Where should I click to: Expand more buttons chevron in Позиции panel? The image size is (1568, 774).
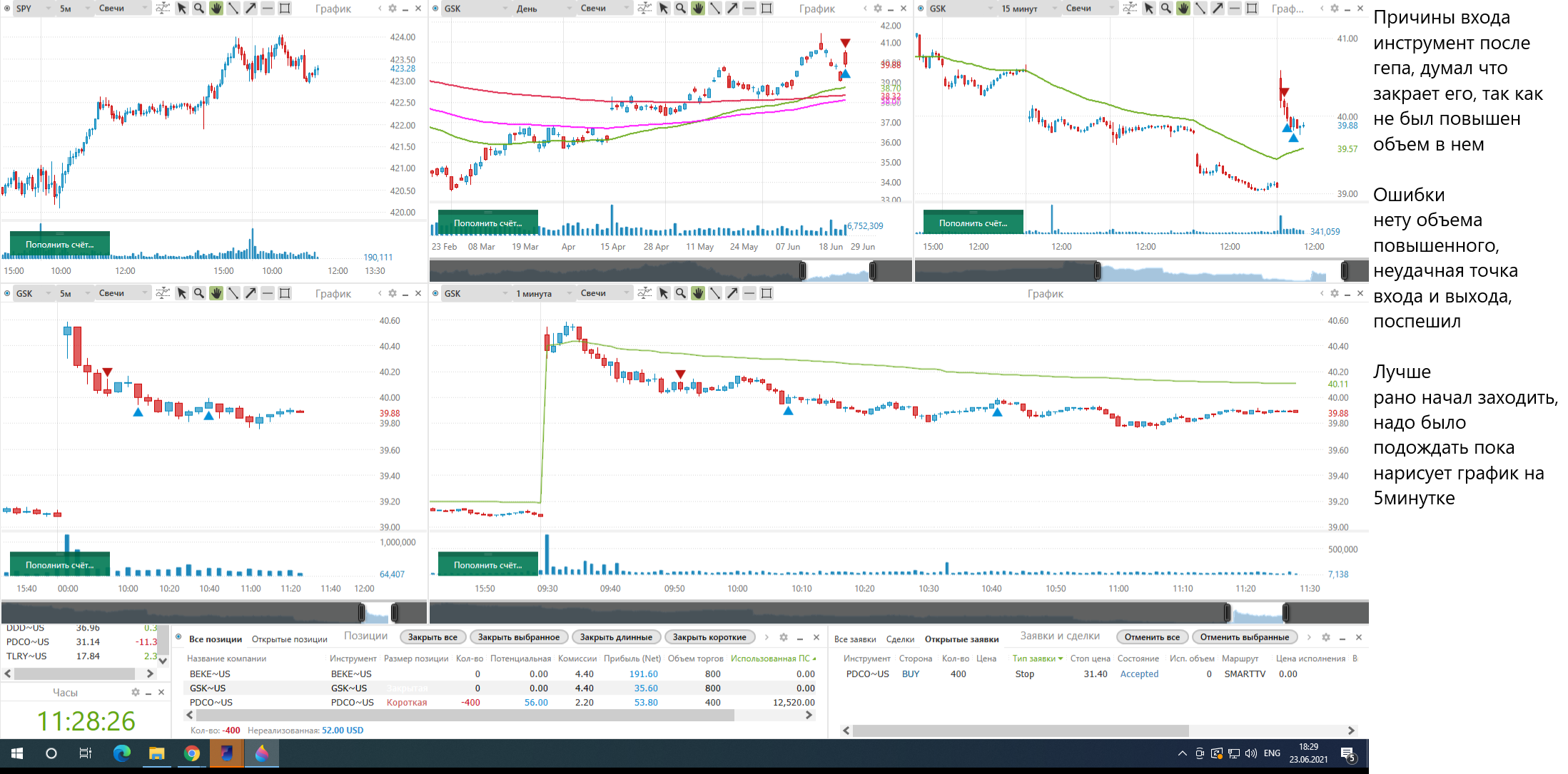[767, 637]
